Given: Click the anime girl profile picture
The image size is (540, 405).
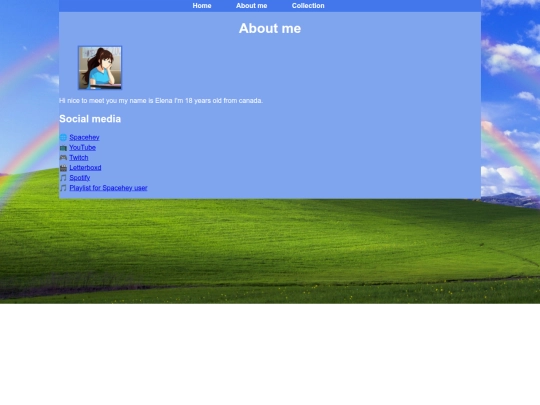Looking at the screenshot, I should (x=100, y=68).
